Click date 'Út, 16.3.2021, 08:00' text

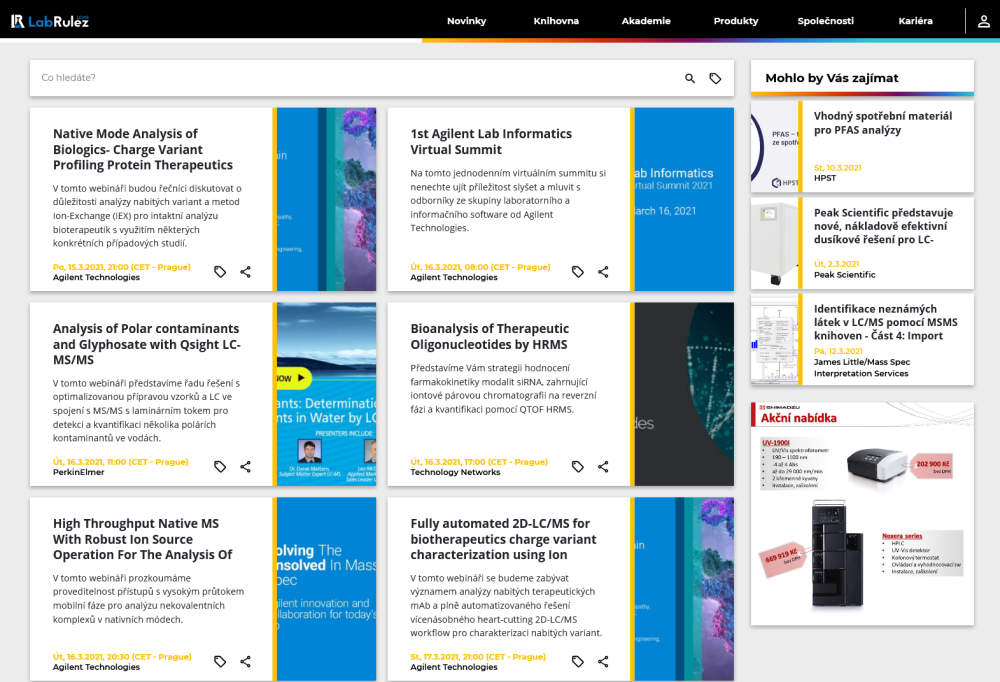[480, 267]
